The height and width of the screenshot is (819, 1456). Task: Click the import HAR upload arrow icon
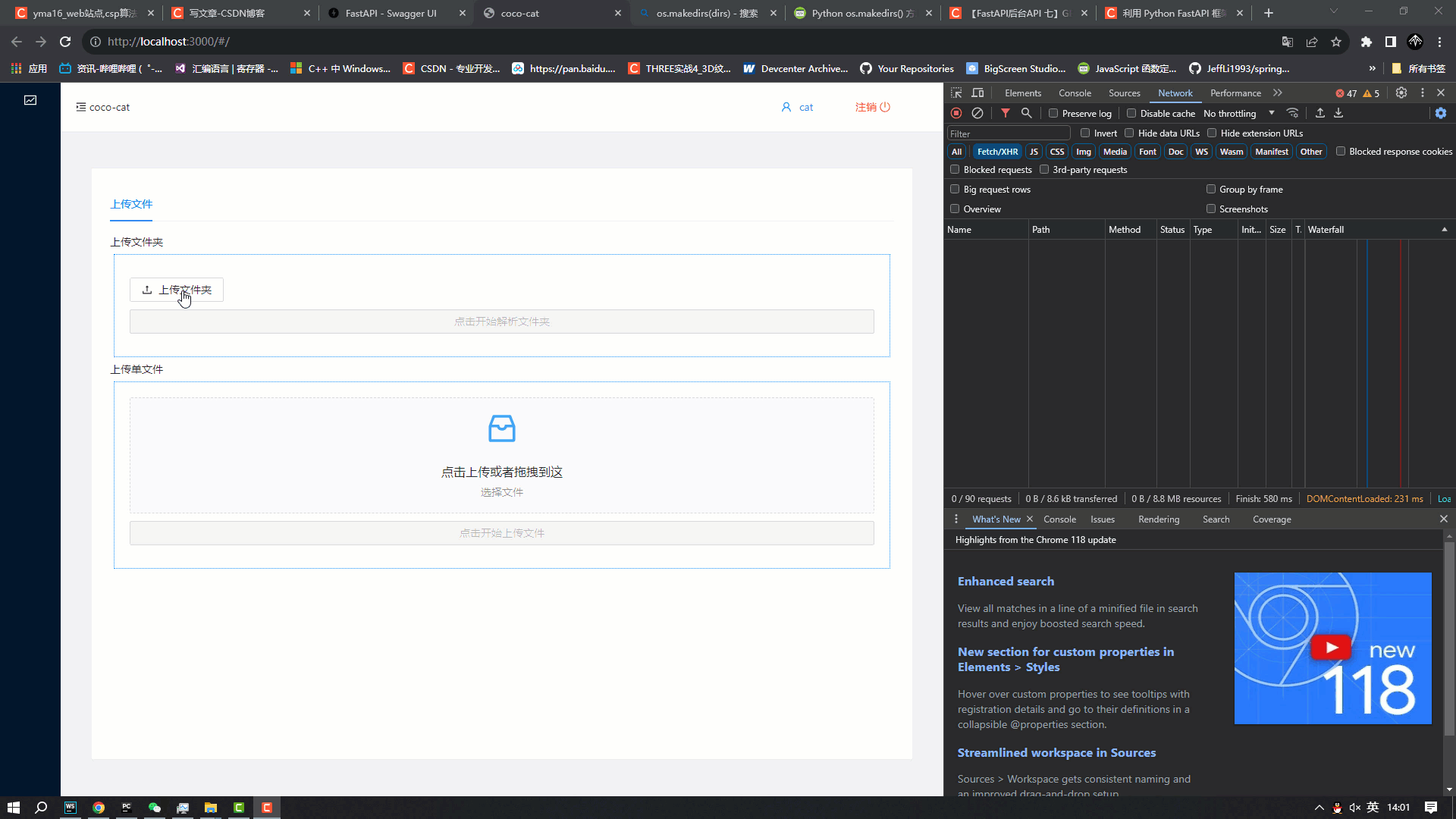1319,113
